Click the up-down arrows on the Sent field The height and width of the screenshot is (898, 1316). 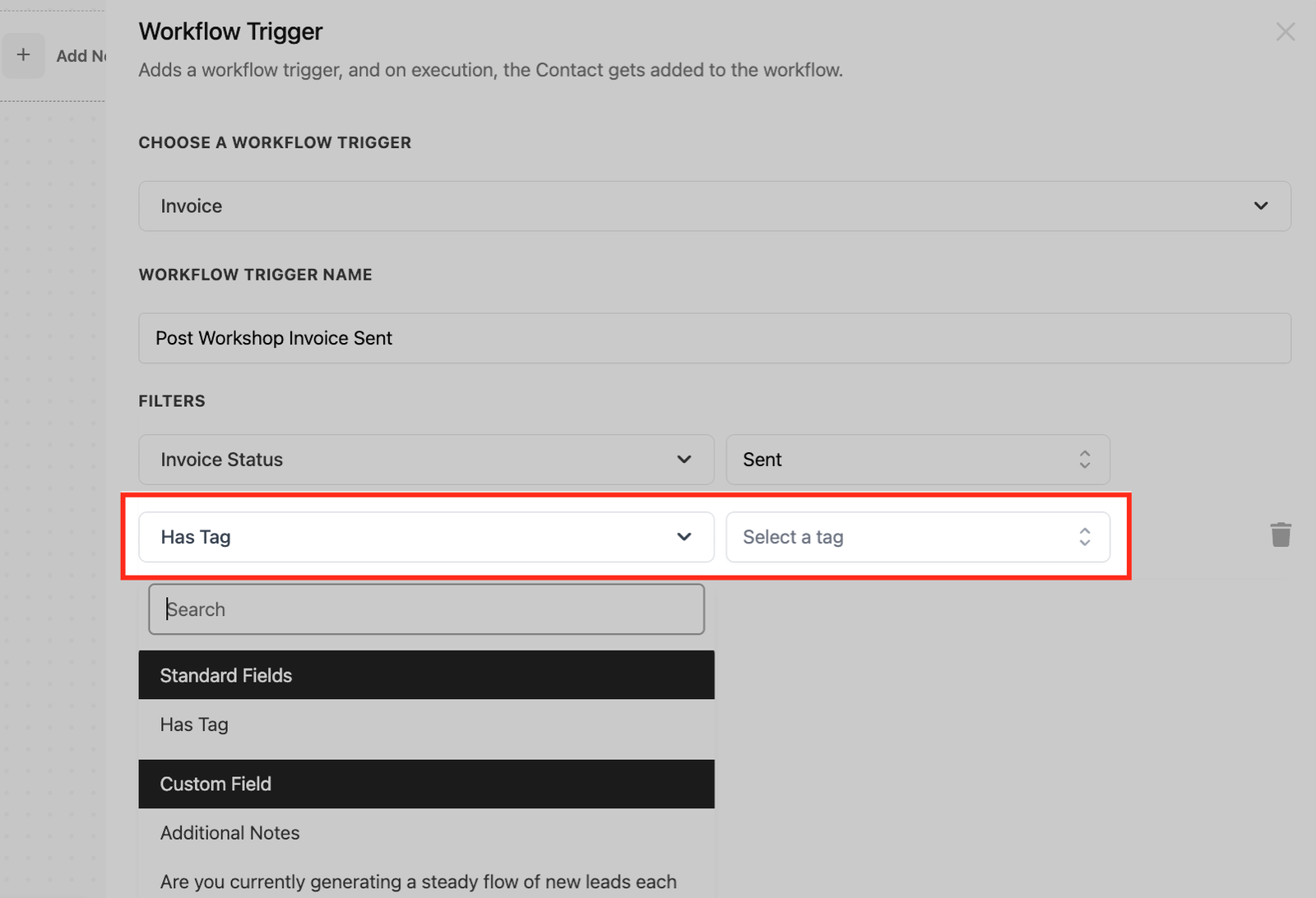tap(1084, 460)
